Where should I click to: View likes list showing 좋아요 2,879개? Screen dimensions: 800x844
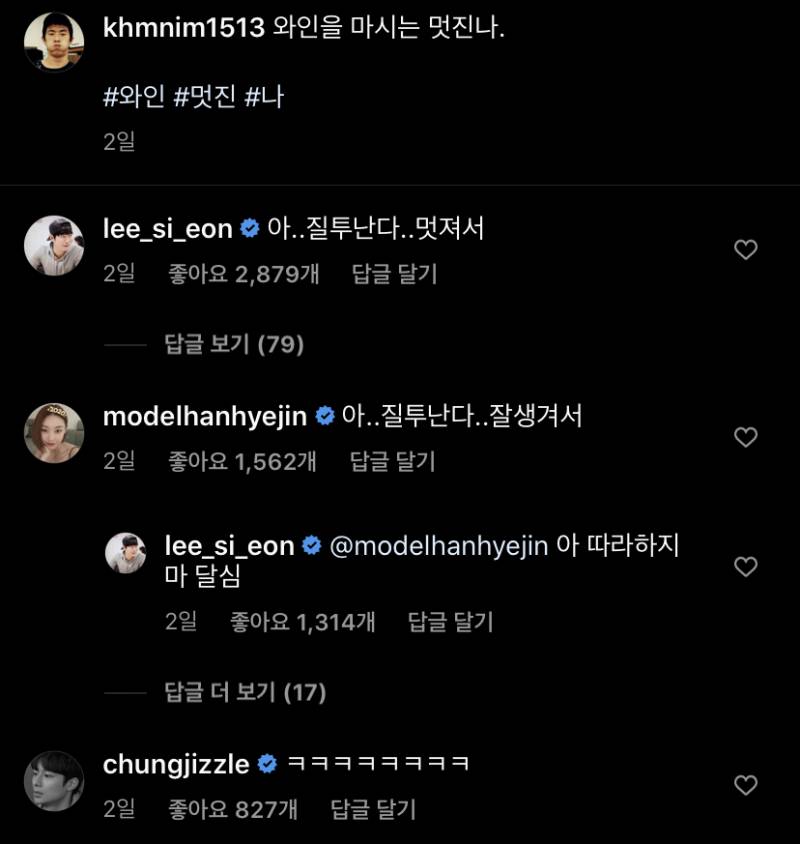[245, 274]
